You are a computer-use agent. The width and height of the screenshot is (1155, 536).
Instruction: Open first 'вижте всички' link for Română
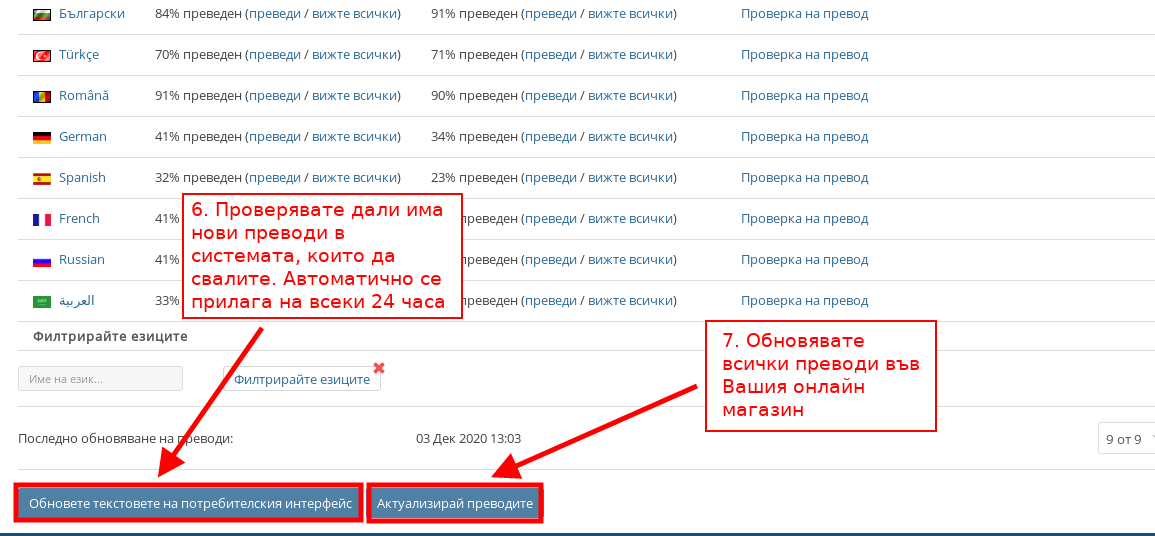[354, 96]
